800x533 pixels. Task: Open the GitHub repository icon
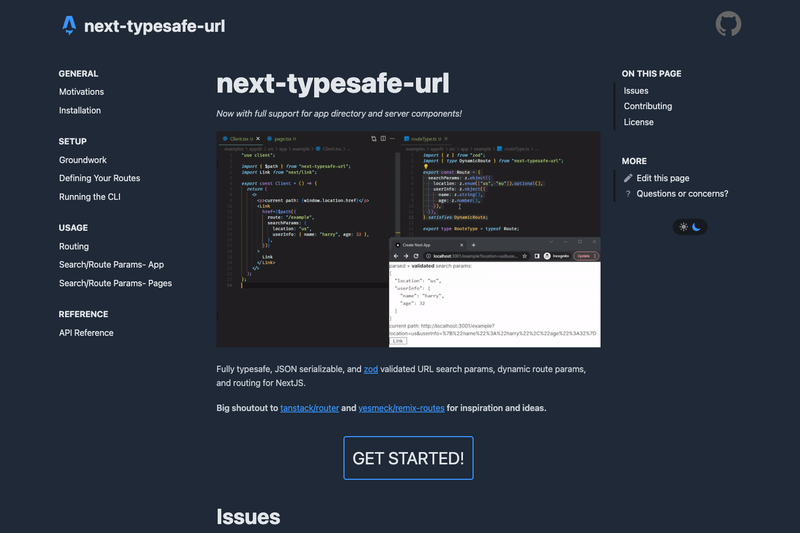click(728, 24)
